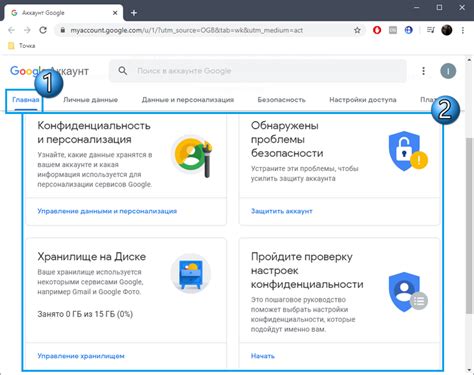Image resolution: width=474 pixels, height=375 pixels.
Task: Select the Аккаунт Google browser tab
Action: coord(63,13)
